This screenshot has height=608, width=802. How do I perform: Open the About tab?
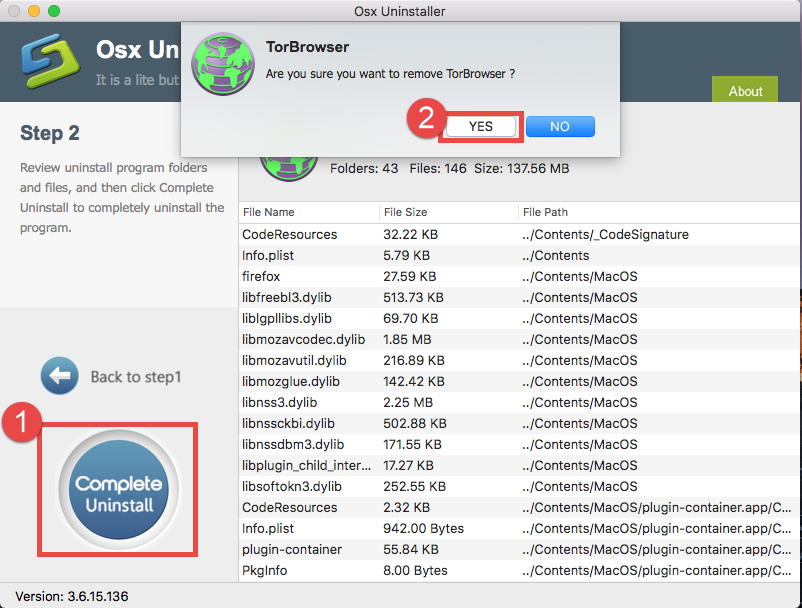745,91
